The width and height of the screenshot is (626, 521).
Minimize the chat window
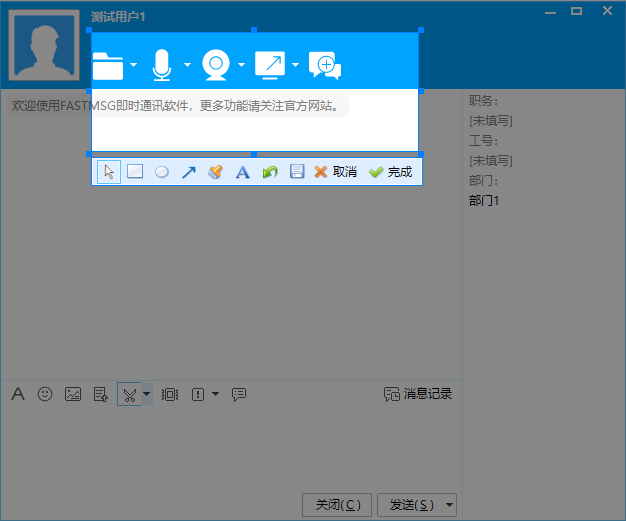pyautogui.click(x=551, y=12)
